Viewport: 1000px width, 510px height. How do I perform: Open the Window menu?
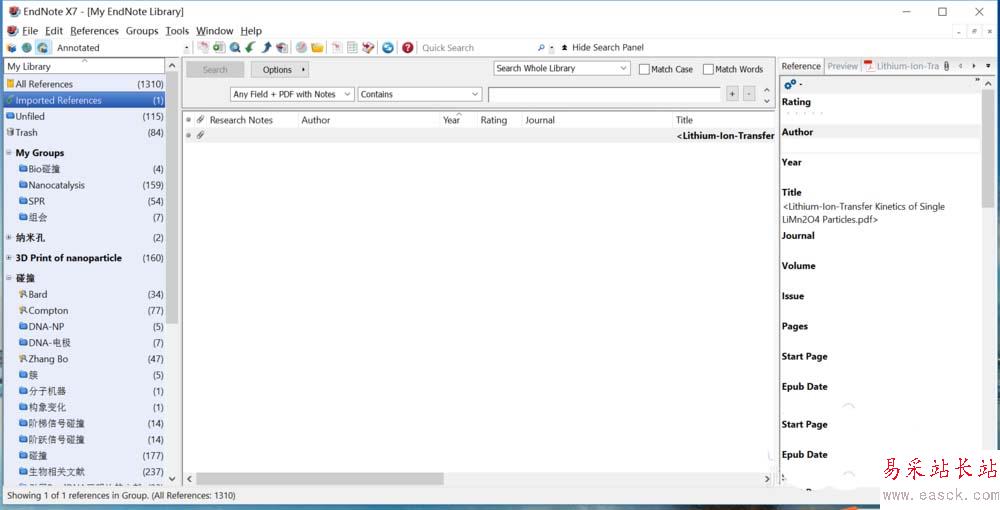pyautogui.click(x=214, y=31)
